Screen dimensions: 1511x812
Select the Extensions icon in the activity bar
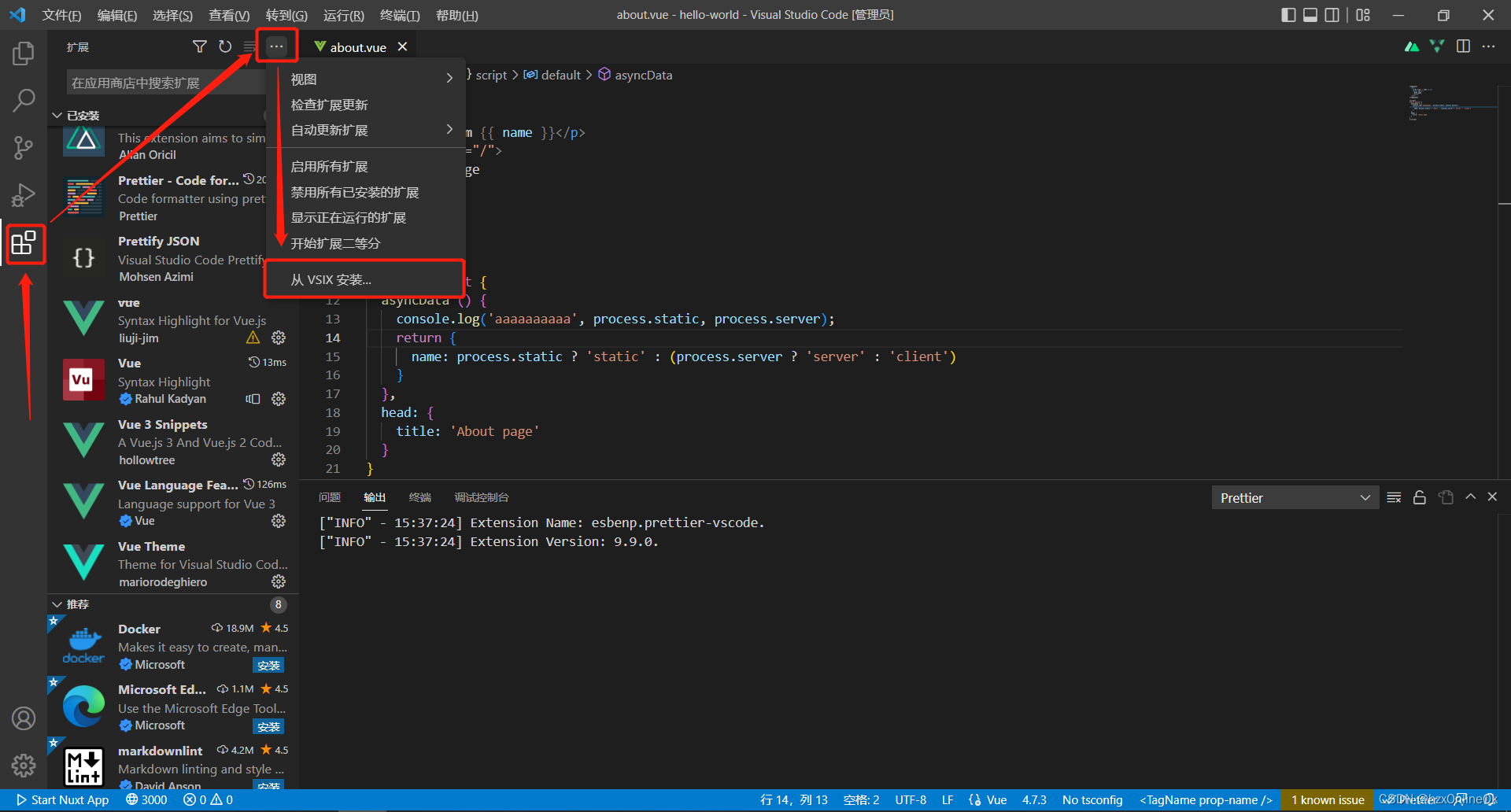24,244
